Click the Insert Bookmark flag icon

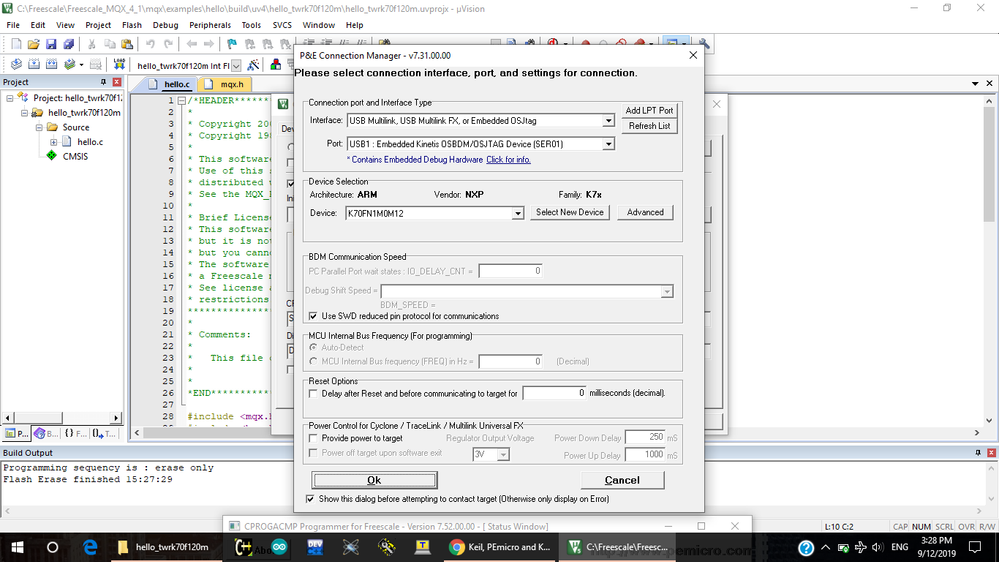[232, 44]
